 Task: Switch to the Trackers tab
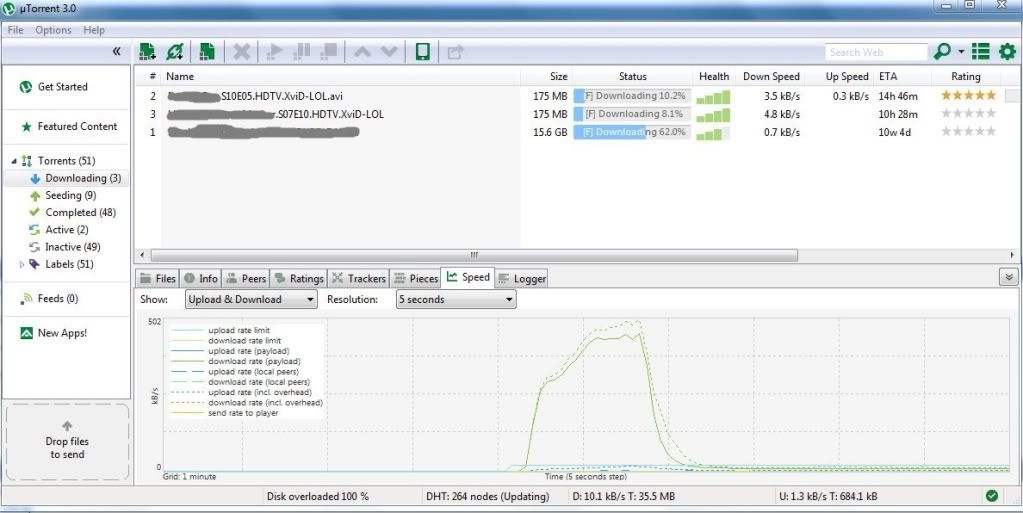coord(358,278)
